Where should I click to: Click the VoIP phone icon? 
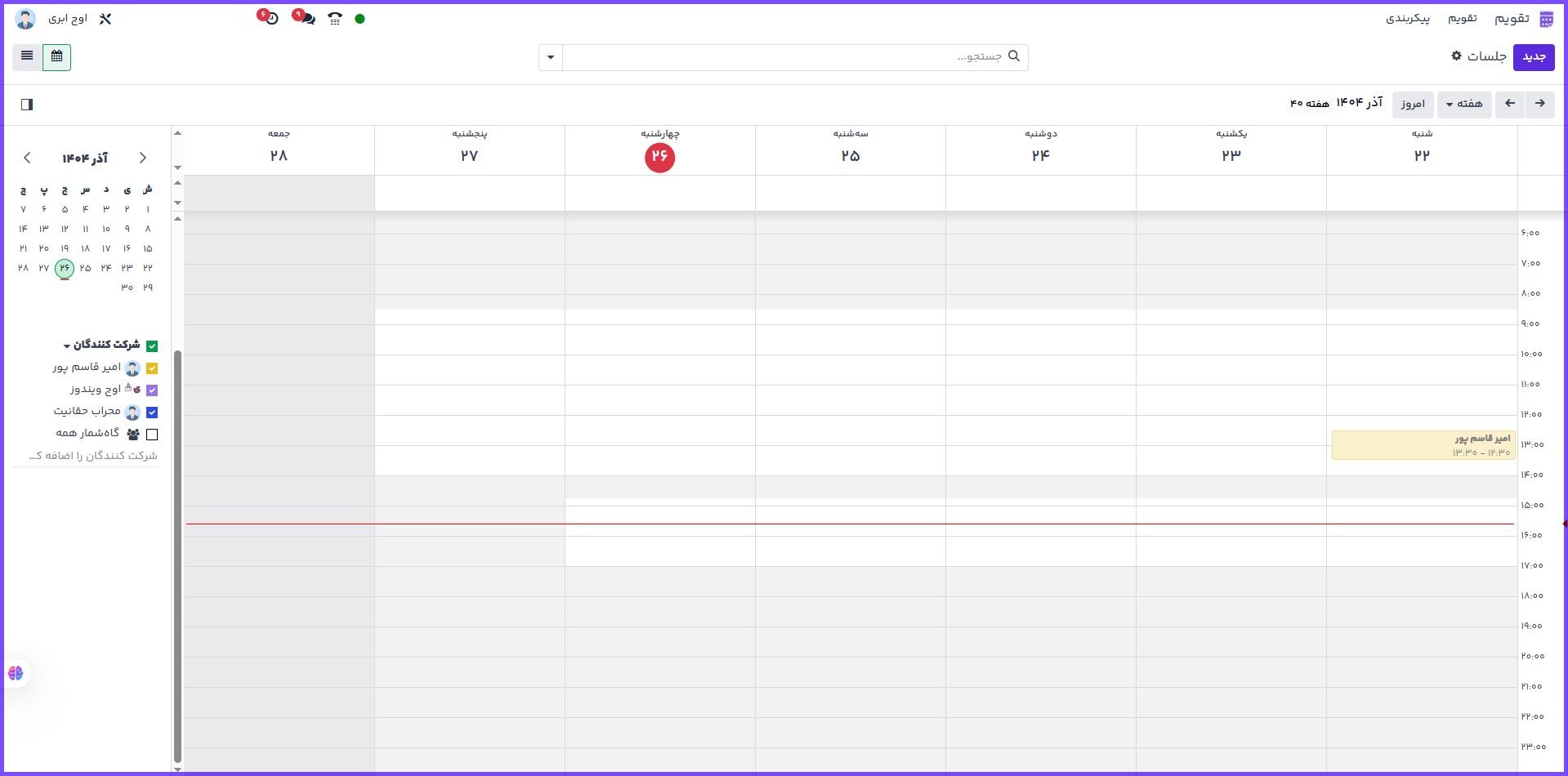click(x=335, y=19)
